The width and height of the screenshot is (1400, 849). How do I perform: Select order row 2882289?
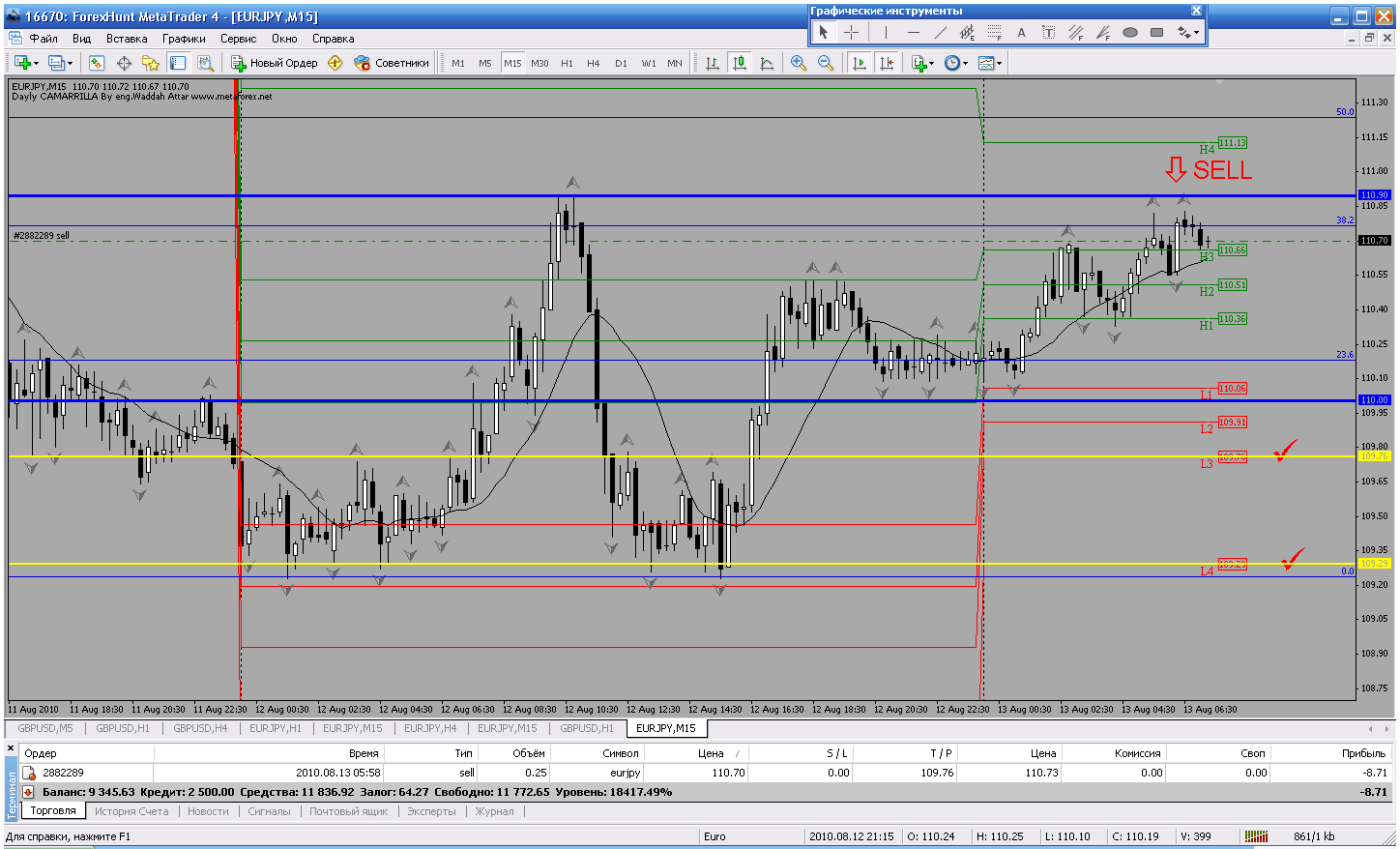pyautogui.click(x=706, y=773)
